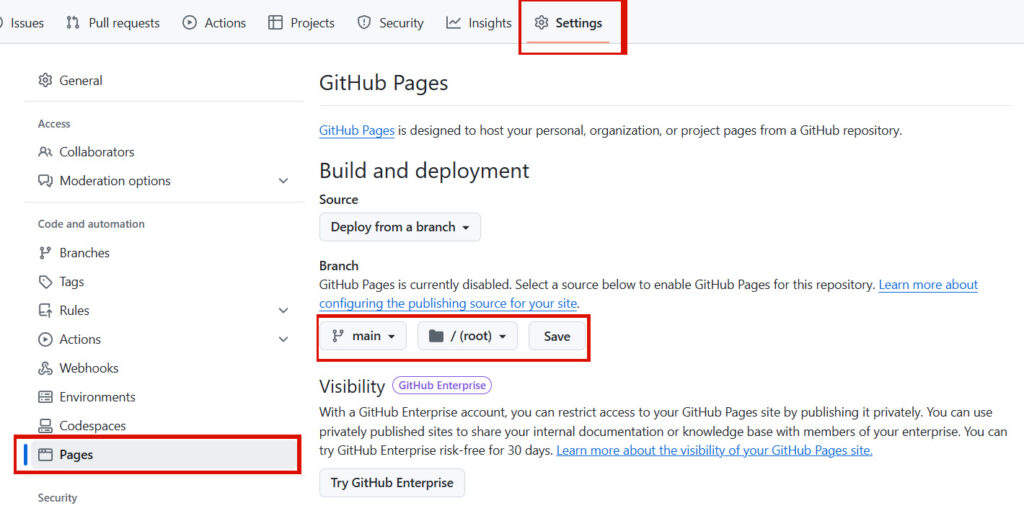Screen dimensions: 1024x516
Task: Open the GitHub Pages documentation link
Action: [356, 130]
